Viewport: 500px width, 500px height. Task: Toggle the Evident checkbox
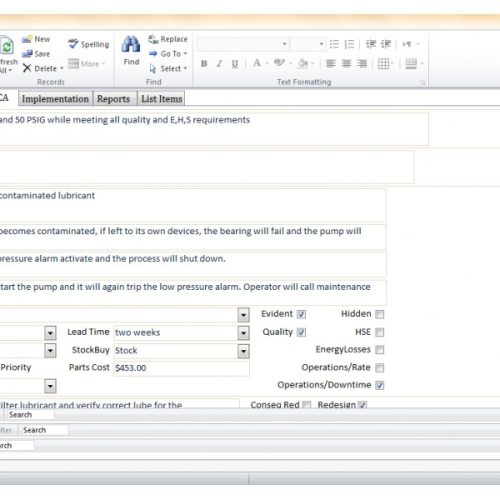pyautogui.click(x=301, y=314)
